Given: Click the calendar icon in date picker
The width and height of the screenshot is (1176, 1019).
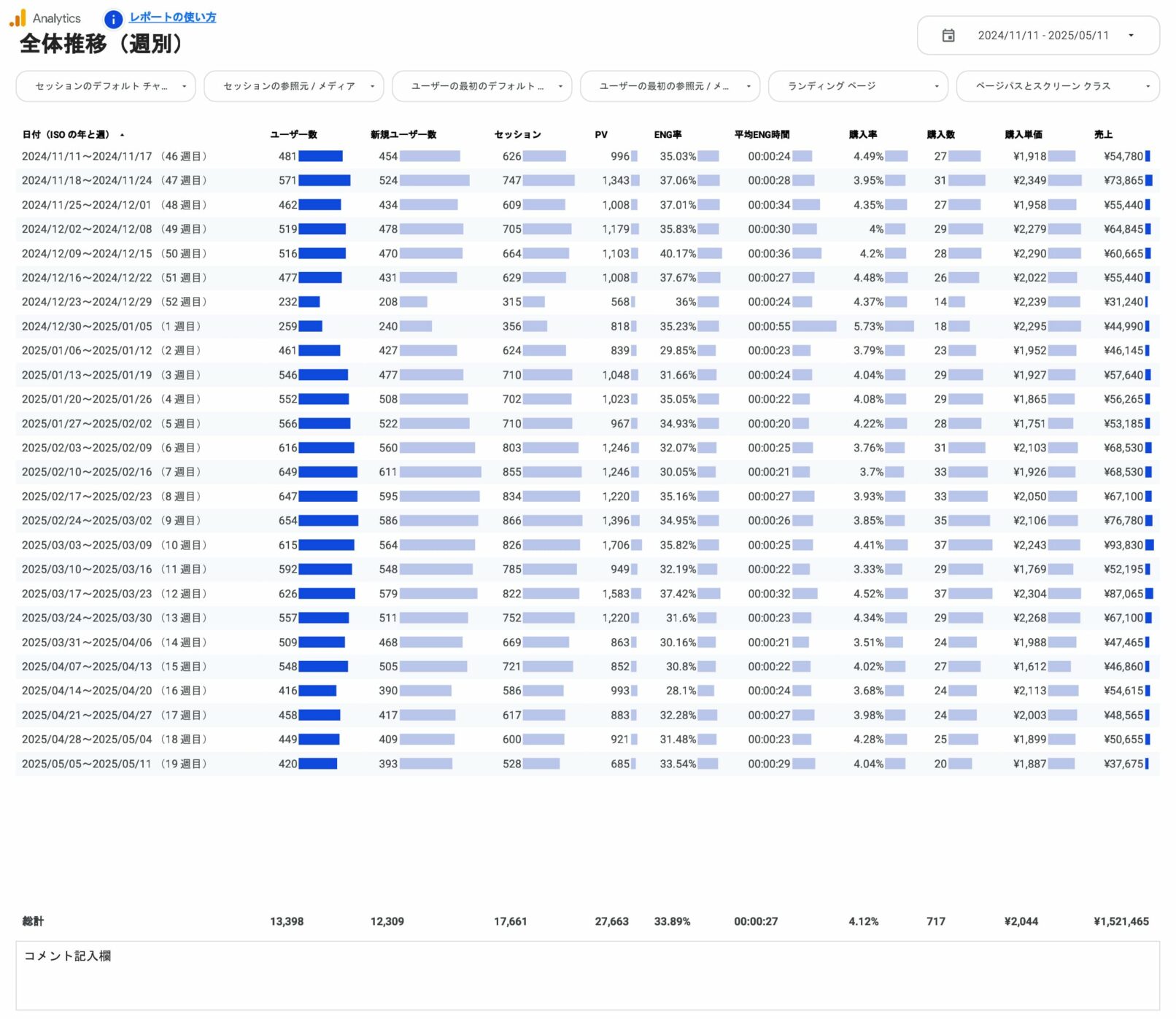Looking at the screenshot, I should (948, 36).
